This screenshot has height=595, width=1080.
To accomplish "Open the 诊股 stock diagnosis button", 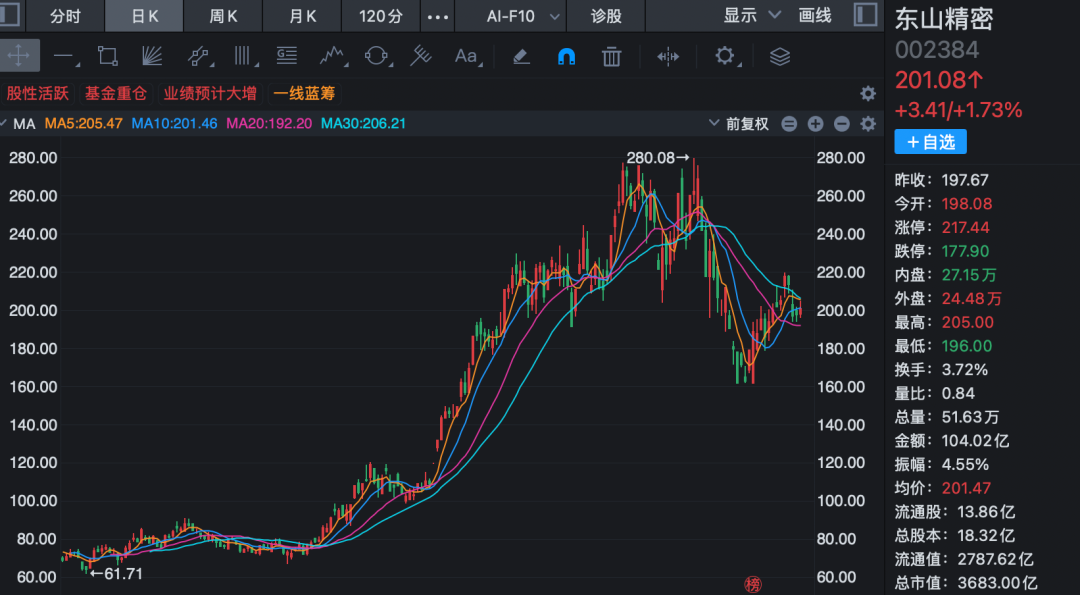I will point(606,16).
